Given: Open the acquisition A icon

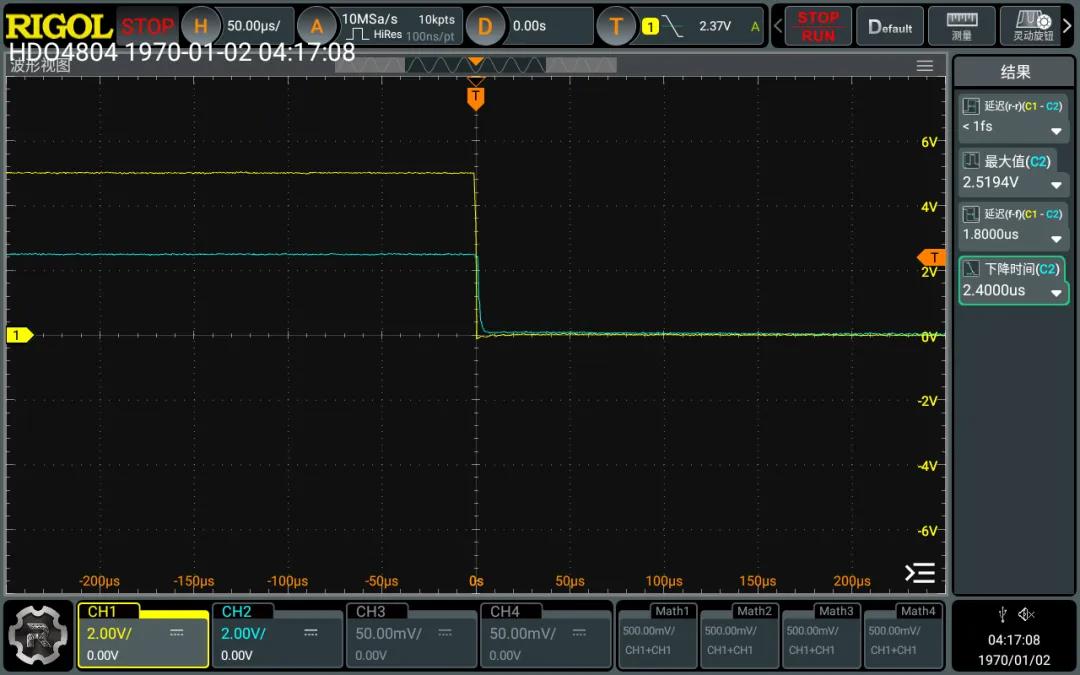Looking at the screenshot, I should click(316, 26).
